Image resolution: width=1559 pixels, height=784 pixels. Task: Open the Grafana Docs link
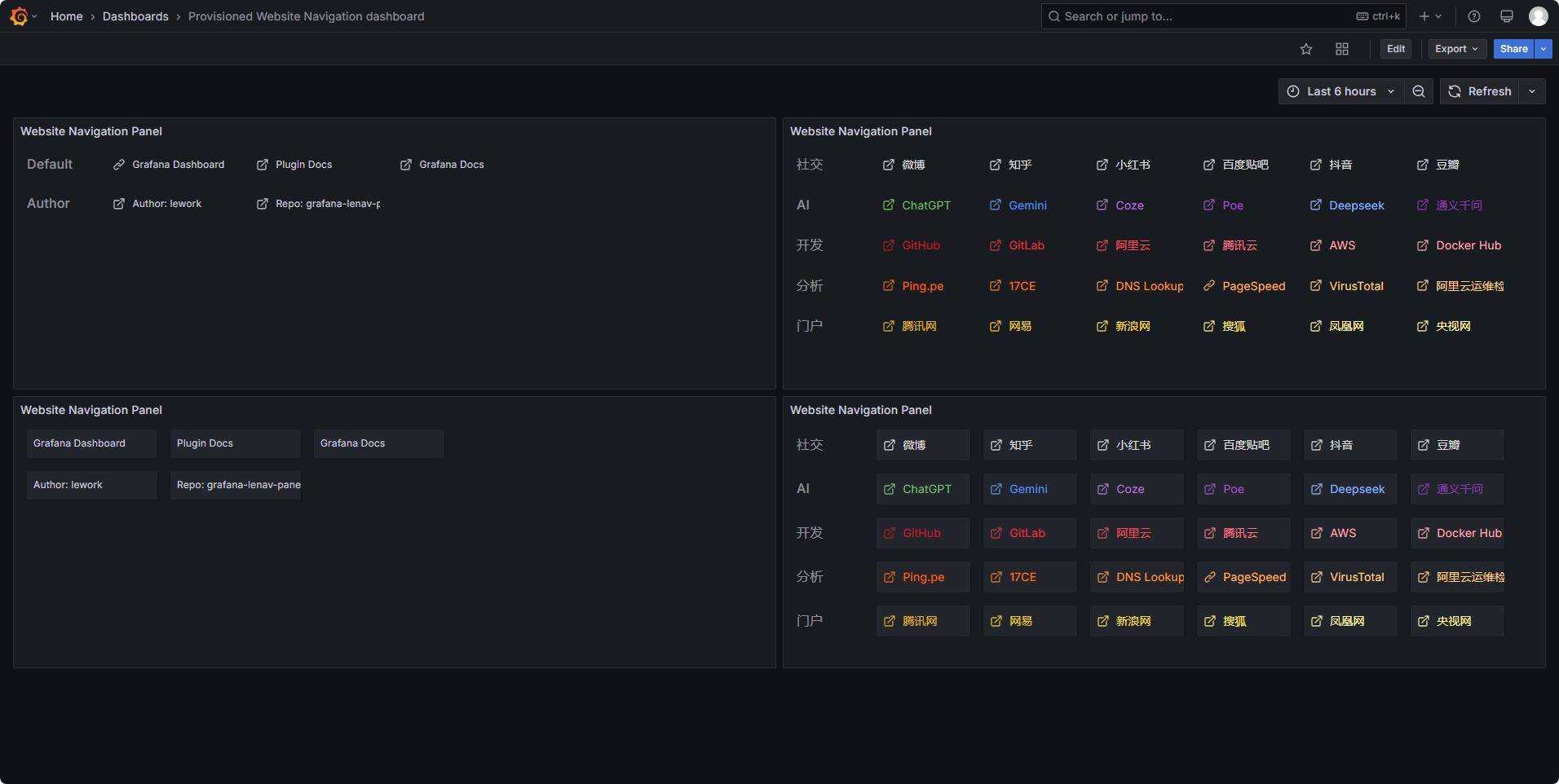point(451,164)
